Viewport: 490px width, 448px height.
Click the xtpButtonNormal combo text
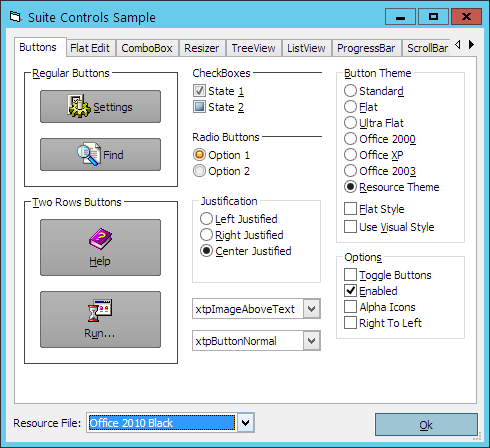coord(236,341)
